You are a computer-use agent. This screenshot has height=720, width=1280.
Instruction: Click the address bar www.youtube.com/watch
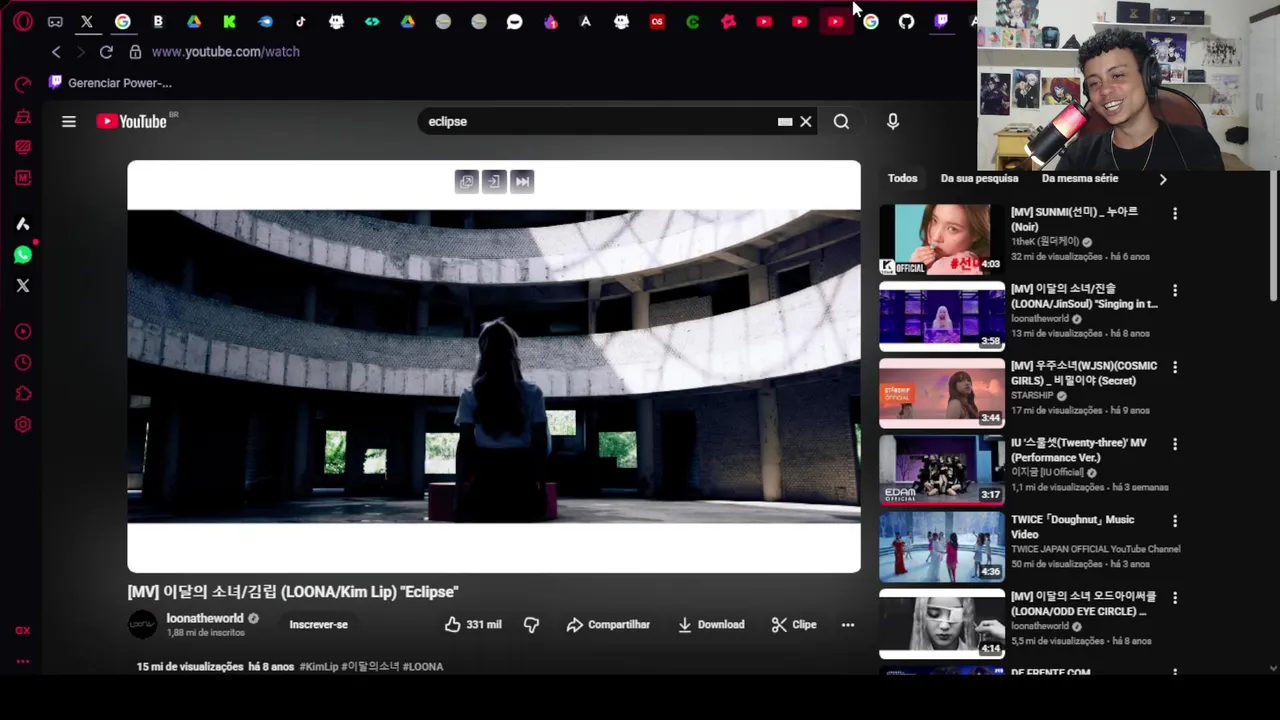point(226,52)
